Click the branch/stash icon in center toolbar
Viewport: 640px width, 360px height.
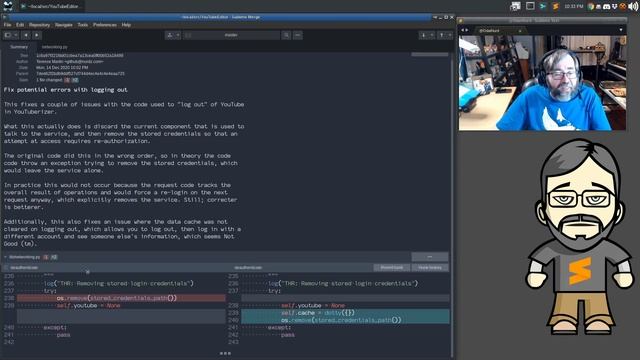(x=170, y=36)
